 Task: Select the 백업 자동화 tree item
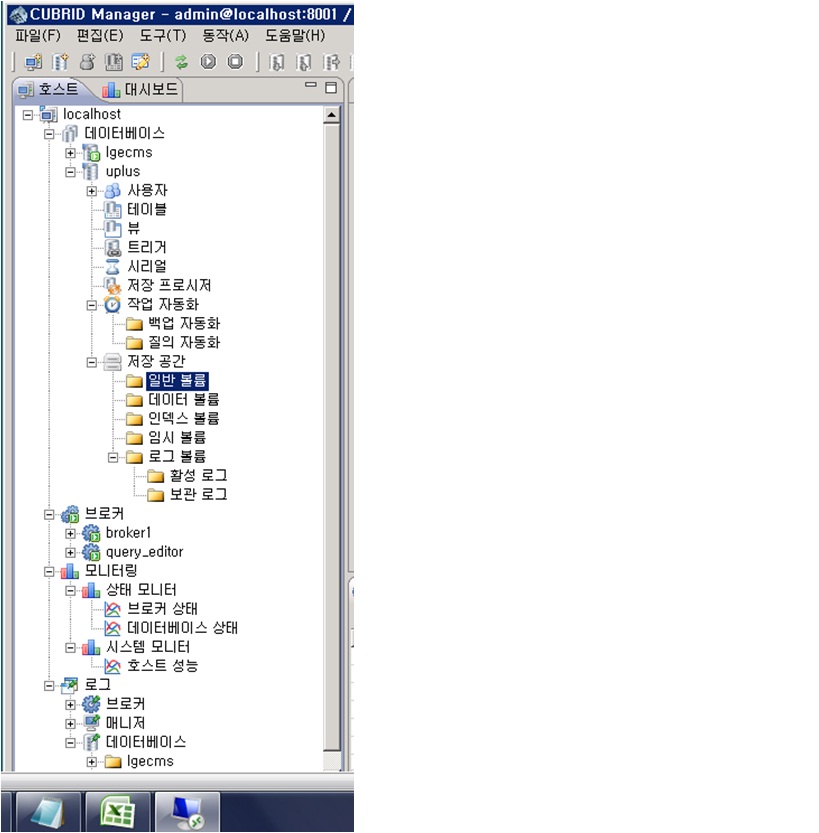pyautogui.click(x=184, y=324)
